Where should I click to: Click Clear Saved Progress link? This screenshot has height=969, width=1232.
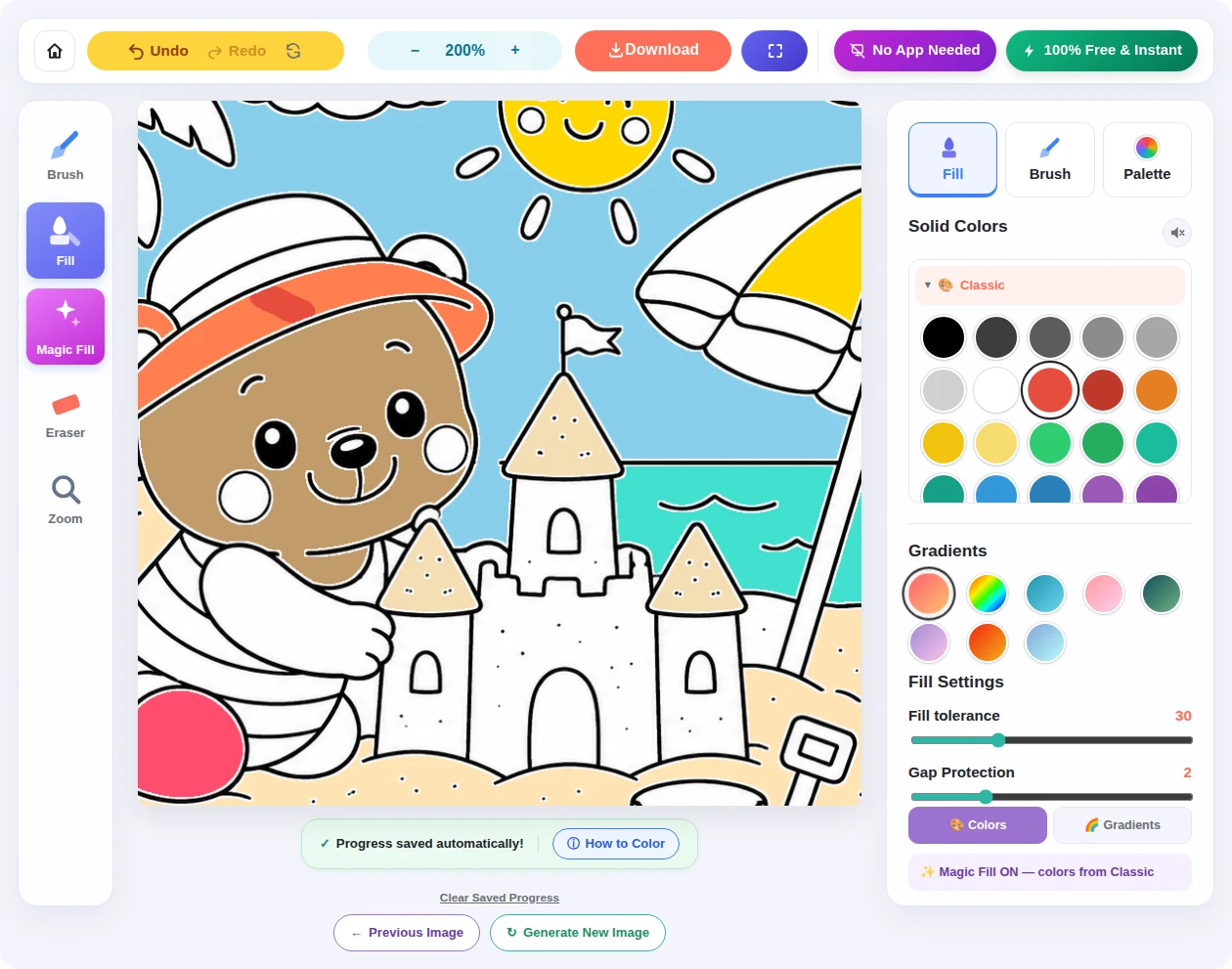(500, 898)
